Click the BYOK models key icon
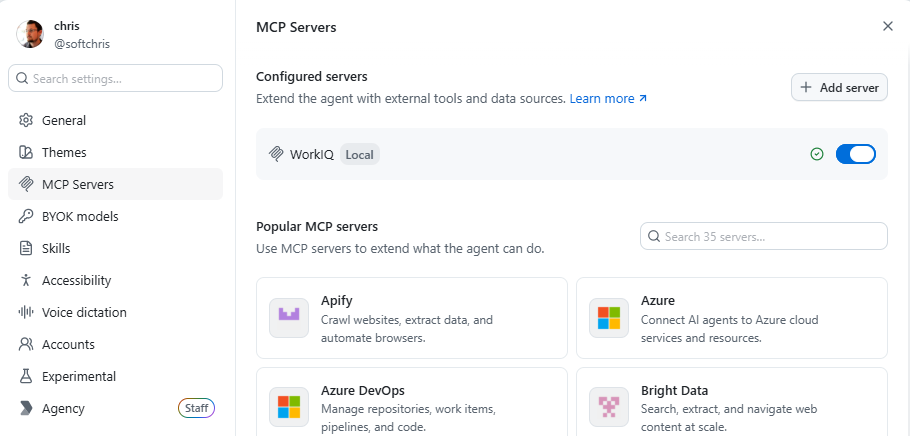 [26, 217]
